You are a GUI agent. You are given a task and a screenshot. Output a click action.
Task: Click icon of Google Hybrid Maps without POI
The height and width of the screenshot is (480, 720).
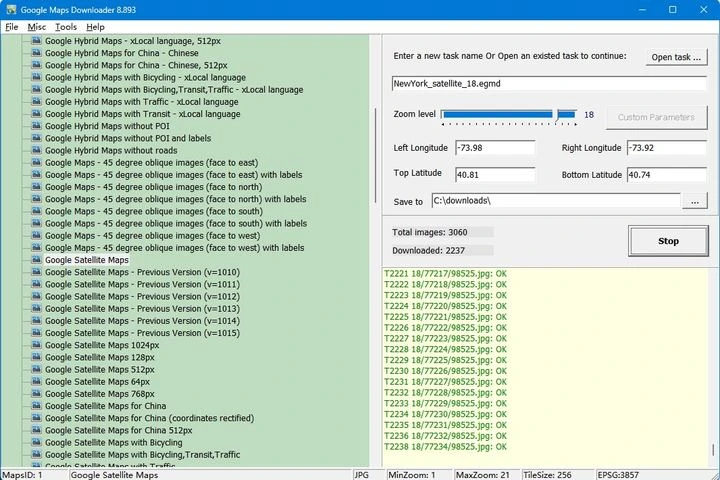(x=37, y=125)
